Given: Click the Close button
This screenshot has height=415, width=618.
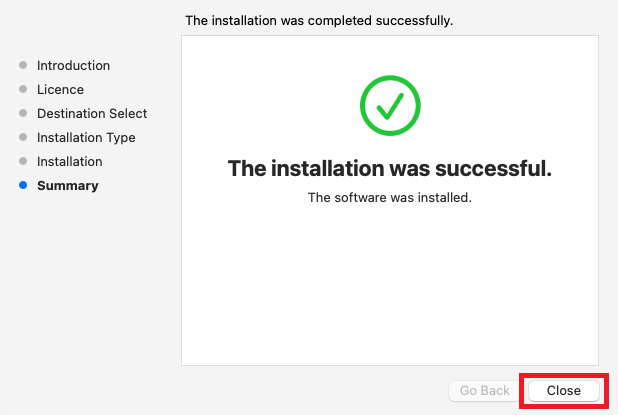Looking at the screenshot, I should click(x=563, y=391).
